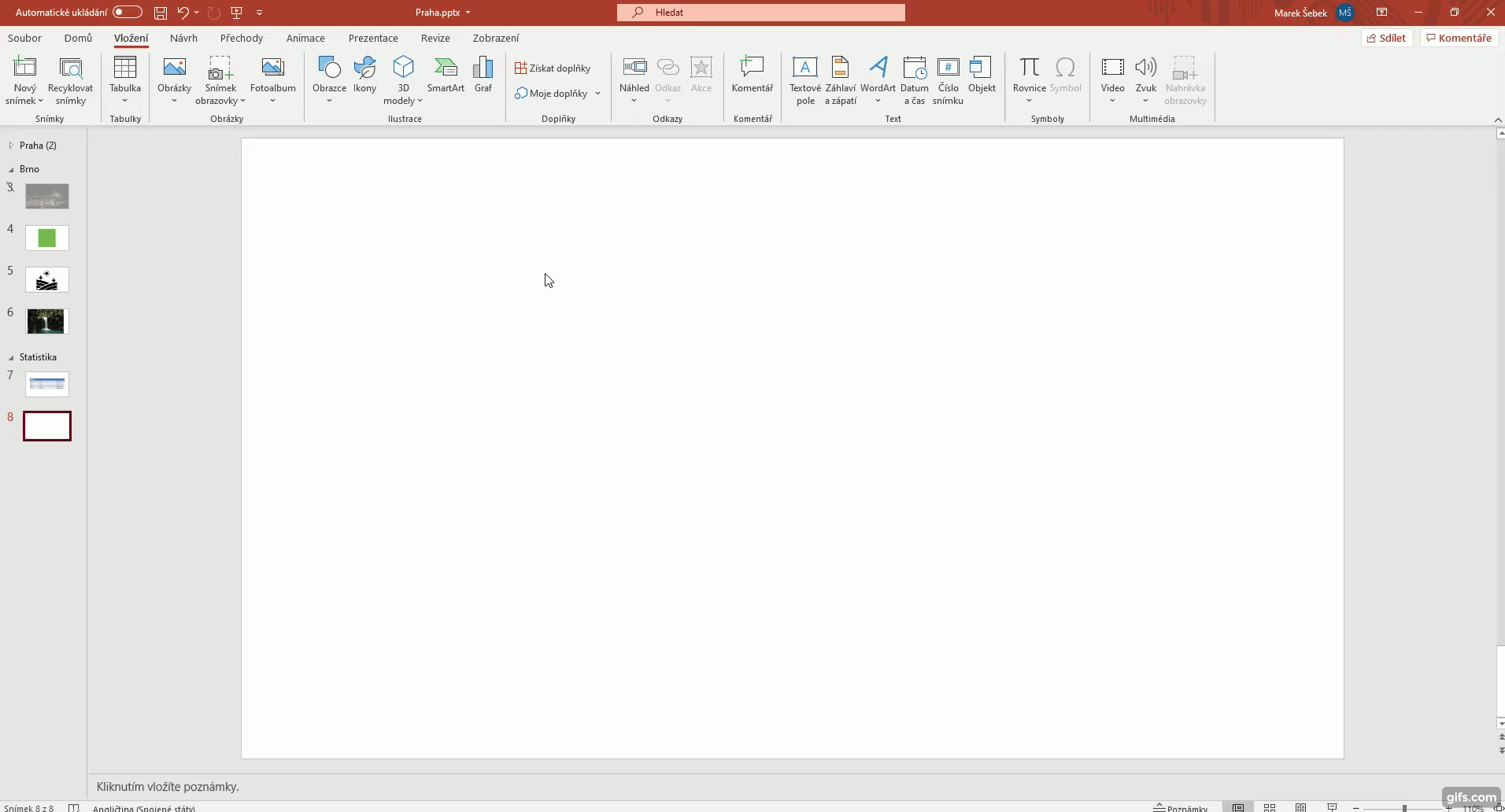This screenshot has width=1505, height=812.
Task: Insert a Textové pole (text box)
Action: coord(806,79)
